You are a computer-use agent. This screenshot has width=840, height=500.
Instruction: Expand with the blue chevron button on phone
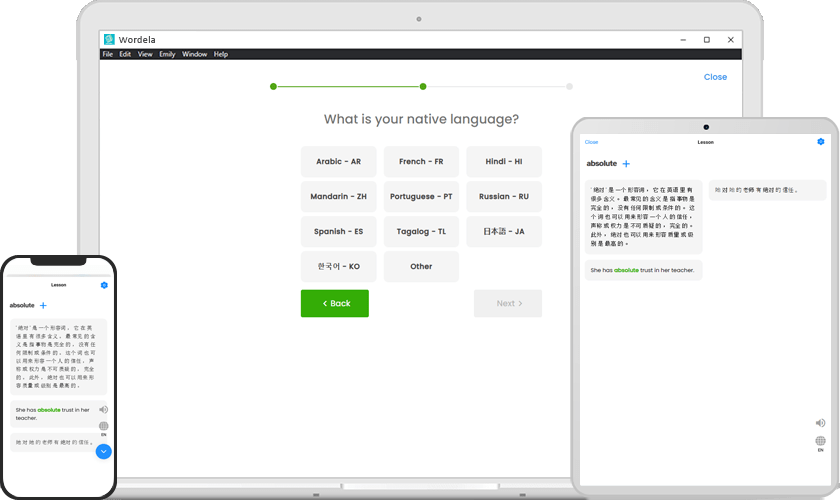pyautogui.click(x=103, y=452)
